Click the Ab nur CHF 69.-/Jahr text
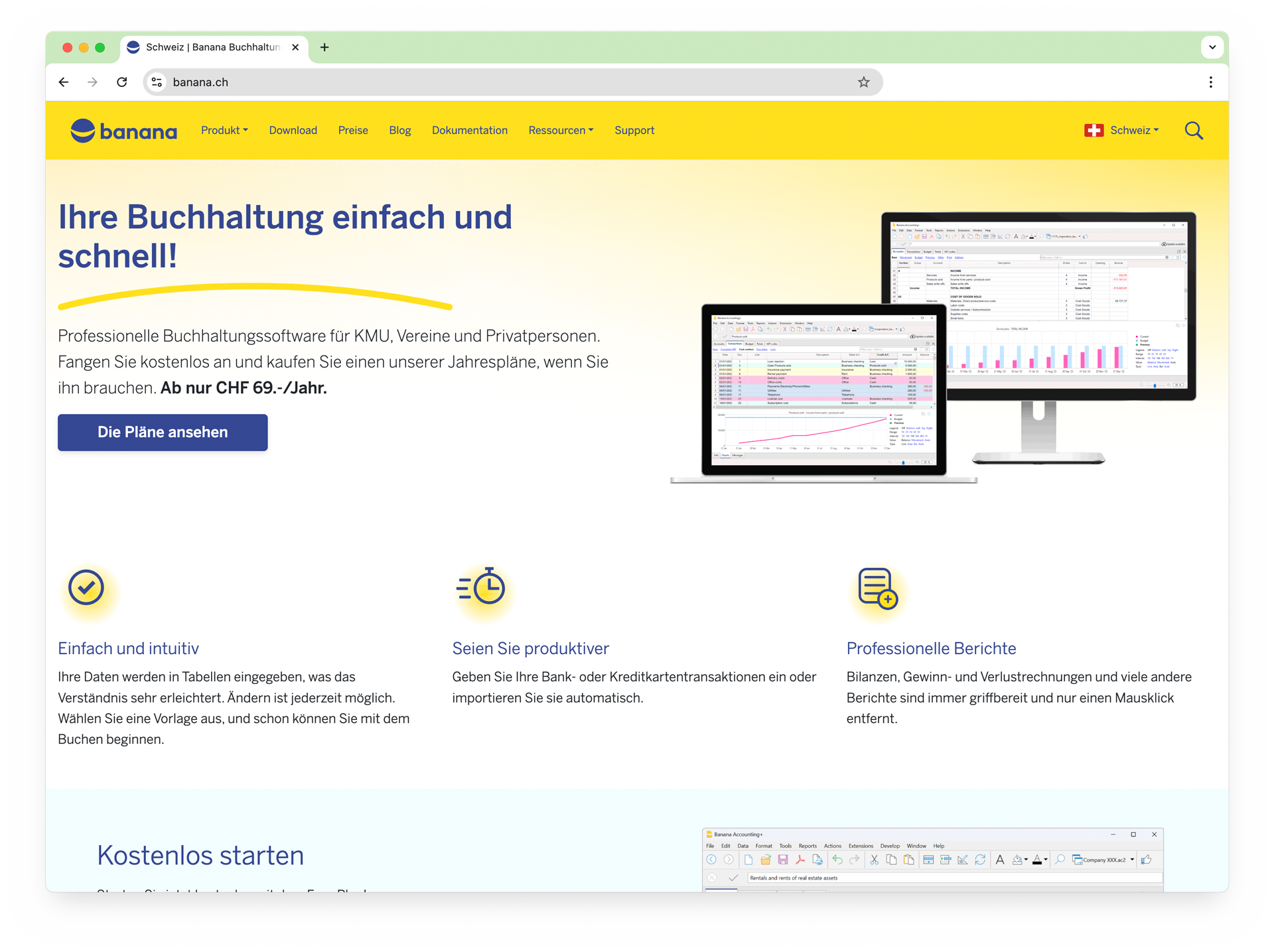Screen dimensions: 1274x952 [x=244, y=388]
